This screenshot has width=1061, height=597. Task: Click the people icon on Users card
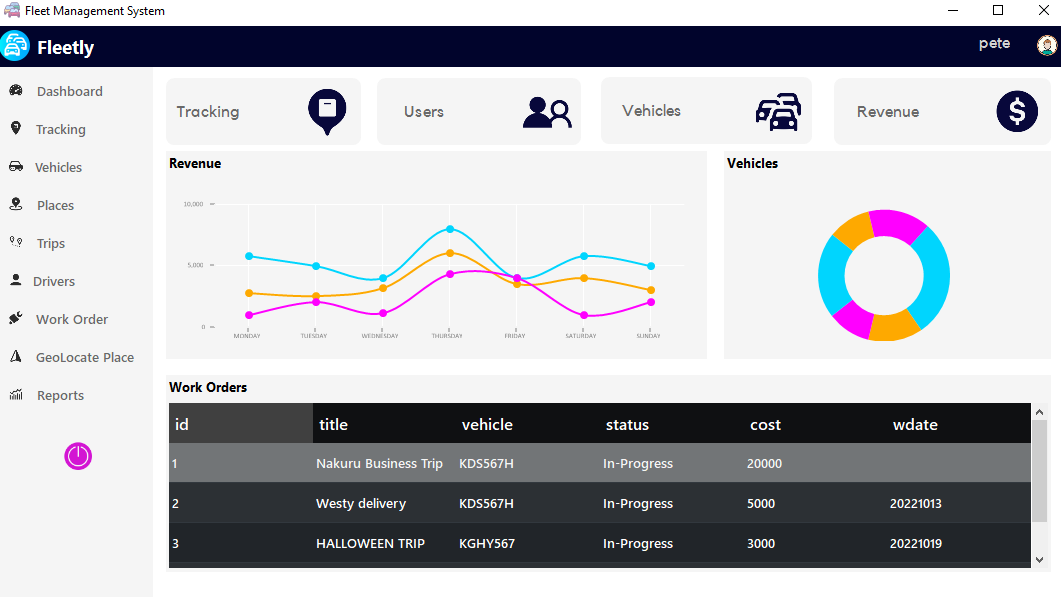click(547, 111)
